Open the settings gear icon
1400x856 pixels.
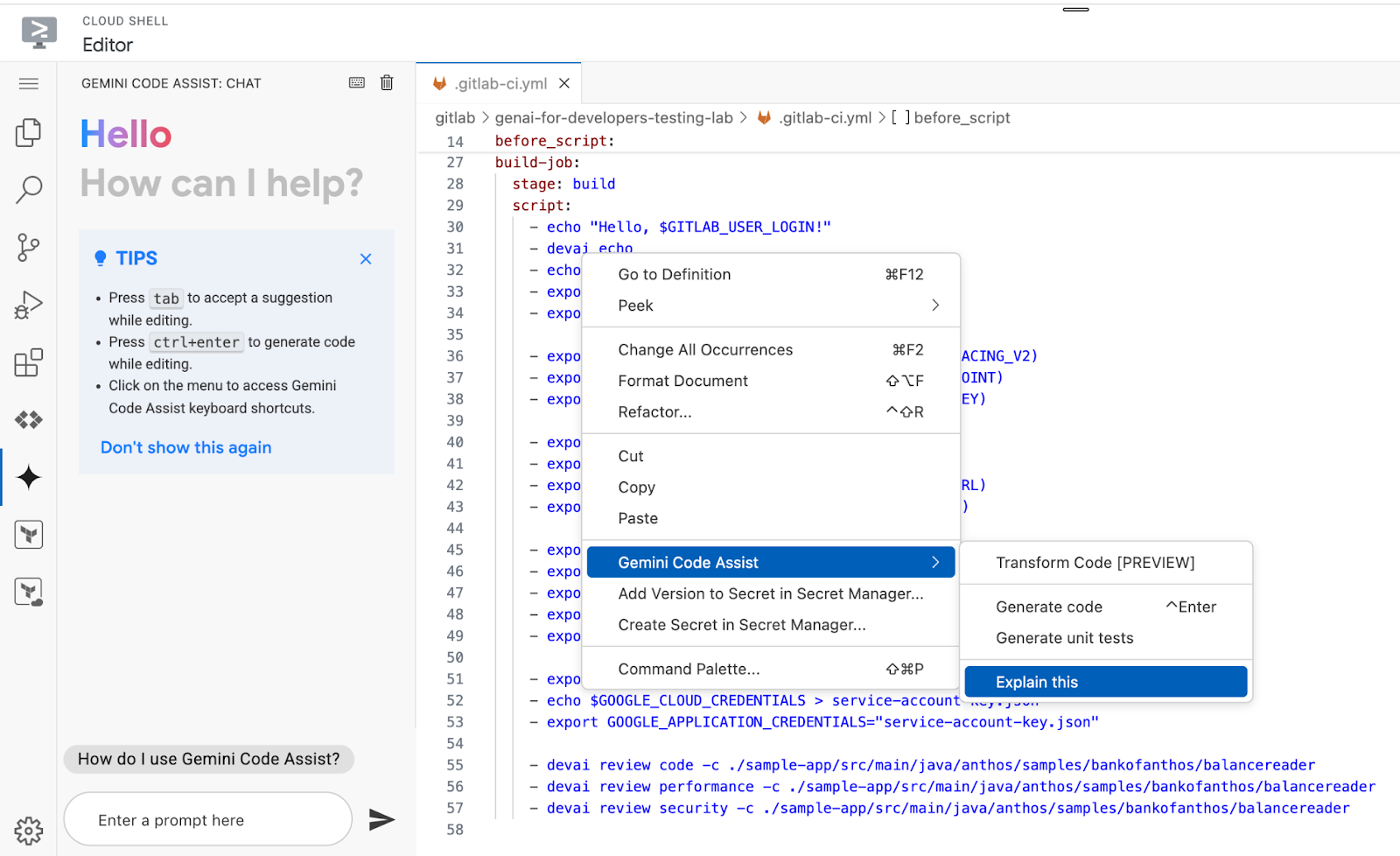(x=29, y=831)
